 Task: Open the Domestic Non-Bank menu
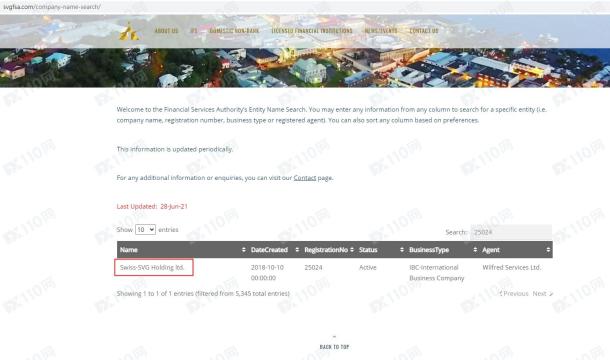pyautogui.click(x=234, y=31)
